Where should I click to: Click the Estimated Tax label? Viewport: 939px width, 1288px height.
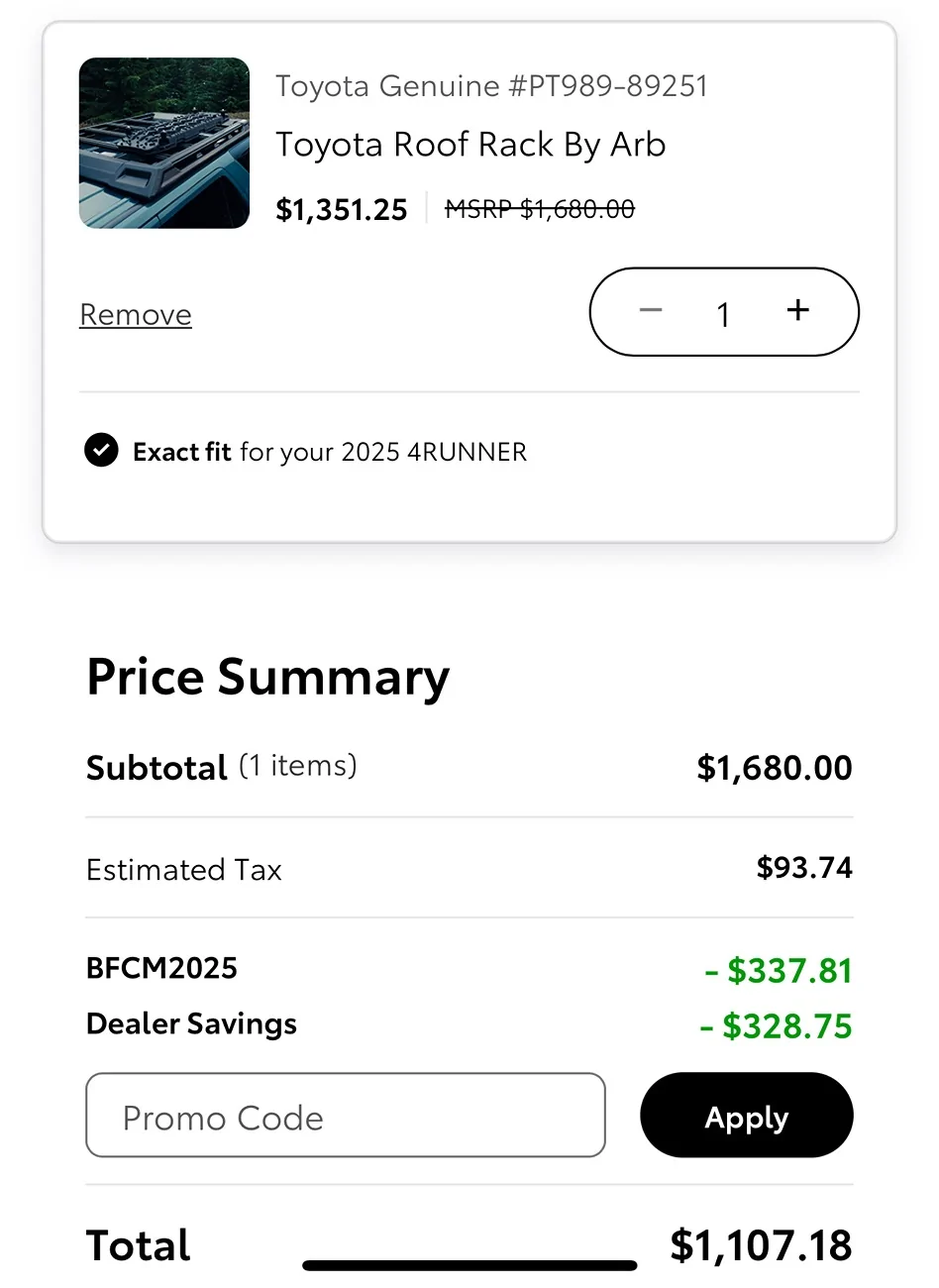pos(184,870)
